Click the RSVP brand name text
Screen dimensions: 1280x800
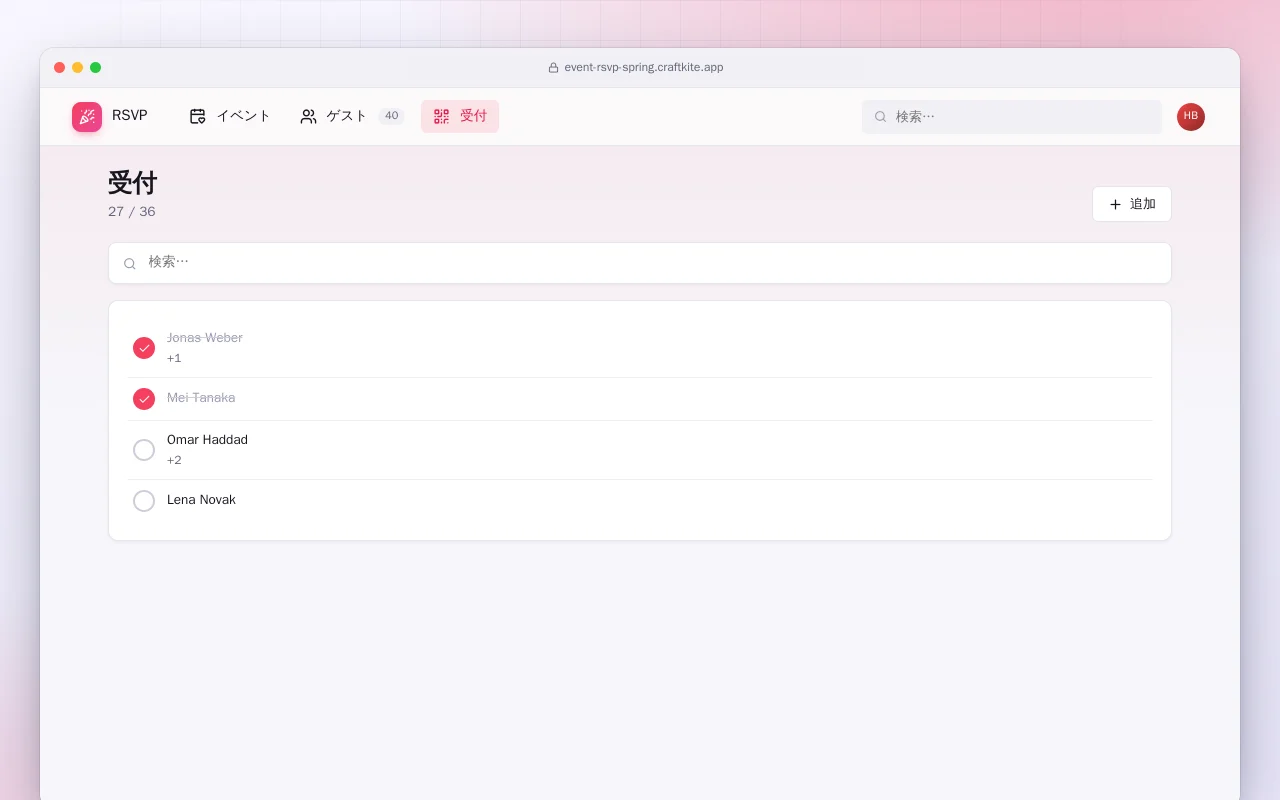(130, 116)
